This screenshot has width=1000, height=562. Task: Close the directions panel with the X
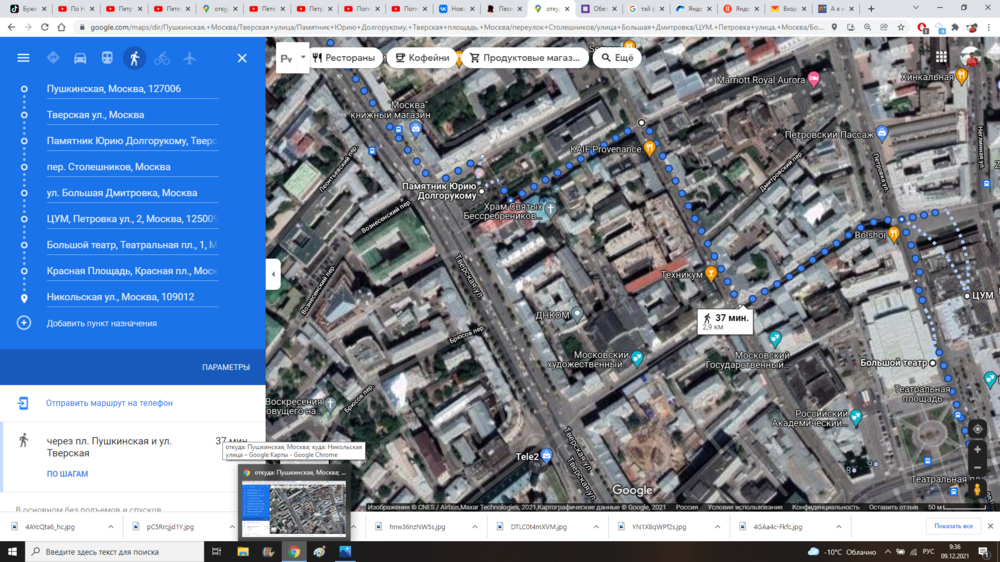(242, 58)
